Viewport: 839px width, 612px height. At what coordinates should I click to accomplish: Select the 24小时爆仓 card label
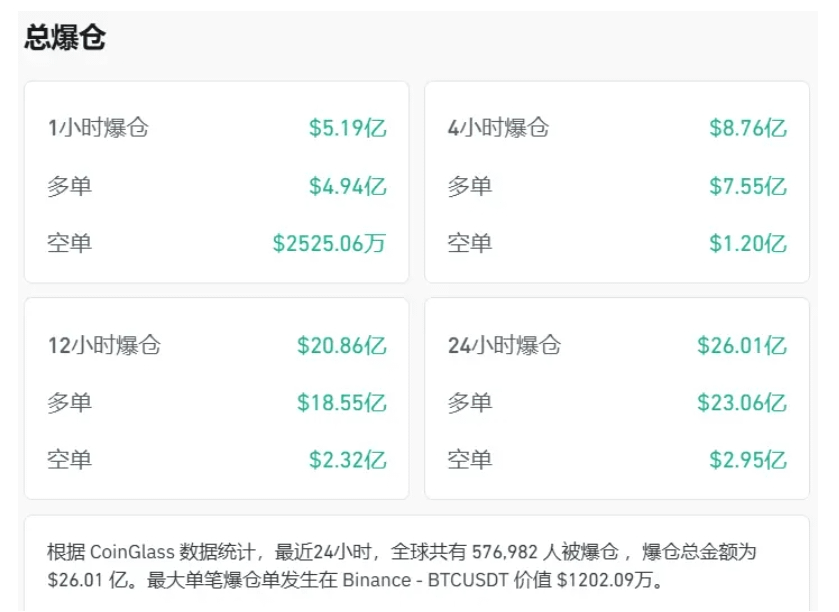pyautogui.click(x=504, y=346)
